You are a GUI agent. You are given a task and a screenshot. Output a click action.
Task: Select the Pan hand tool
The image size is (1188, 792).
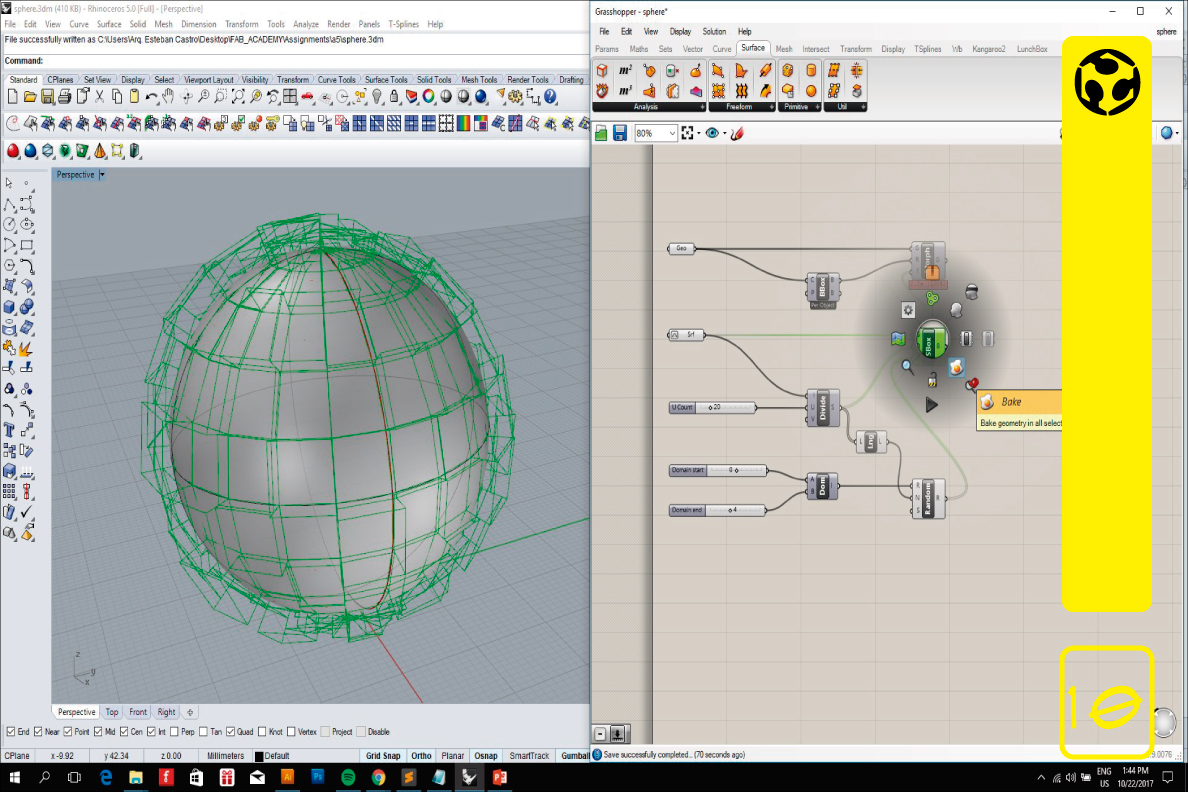pos(168,97)
